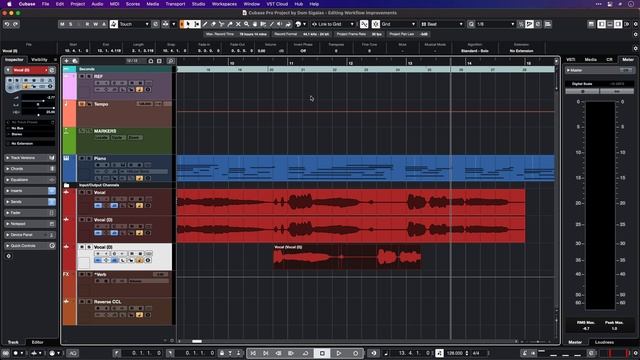Adjust the inspector volume fader slider
This screenshot has width=640, height=360.
pyautogui.click(x=38, y=100)
